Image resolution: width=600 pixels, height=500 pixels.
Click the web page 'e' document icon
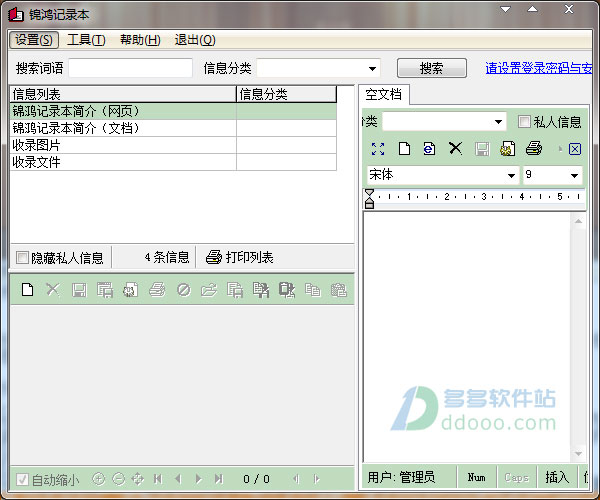click(x=429, y=148)
